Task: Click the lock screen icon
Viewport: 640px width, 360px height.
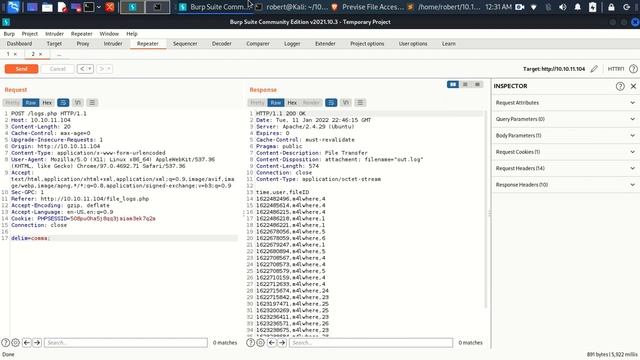Action: coord(611,7)
